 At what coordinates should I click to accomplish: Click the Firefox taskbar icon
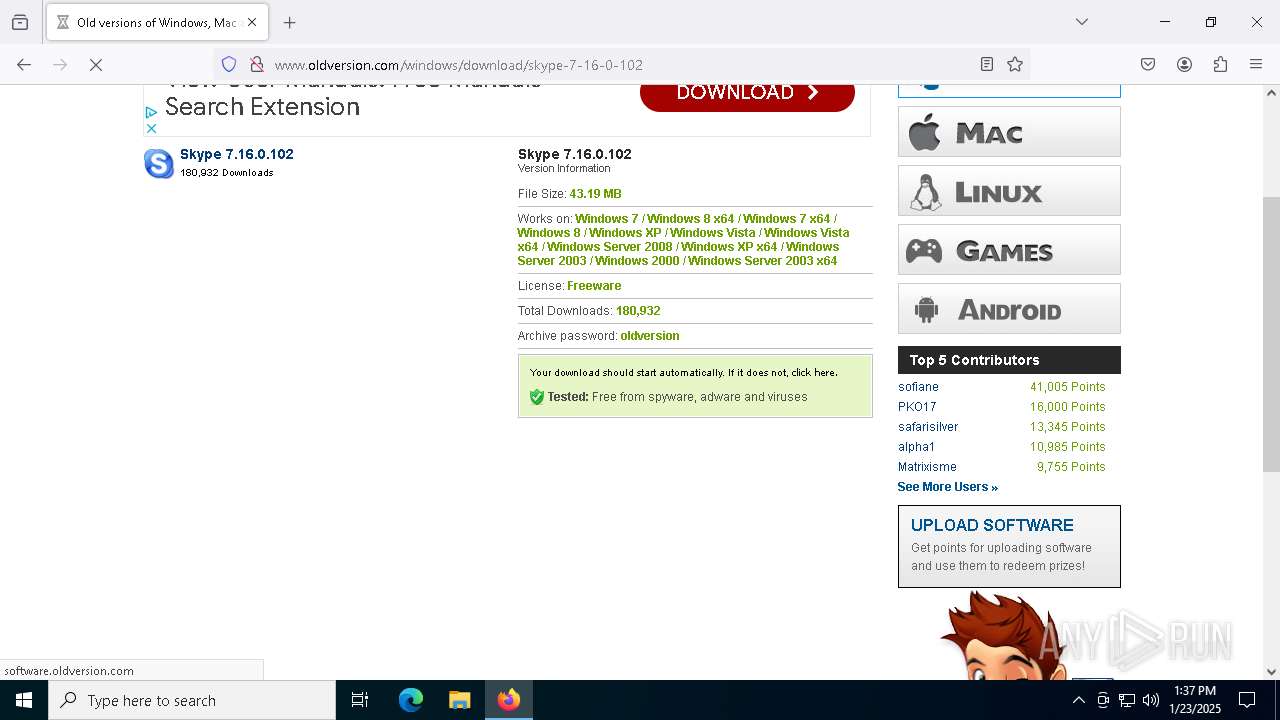point(509,700)
